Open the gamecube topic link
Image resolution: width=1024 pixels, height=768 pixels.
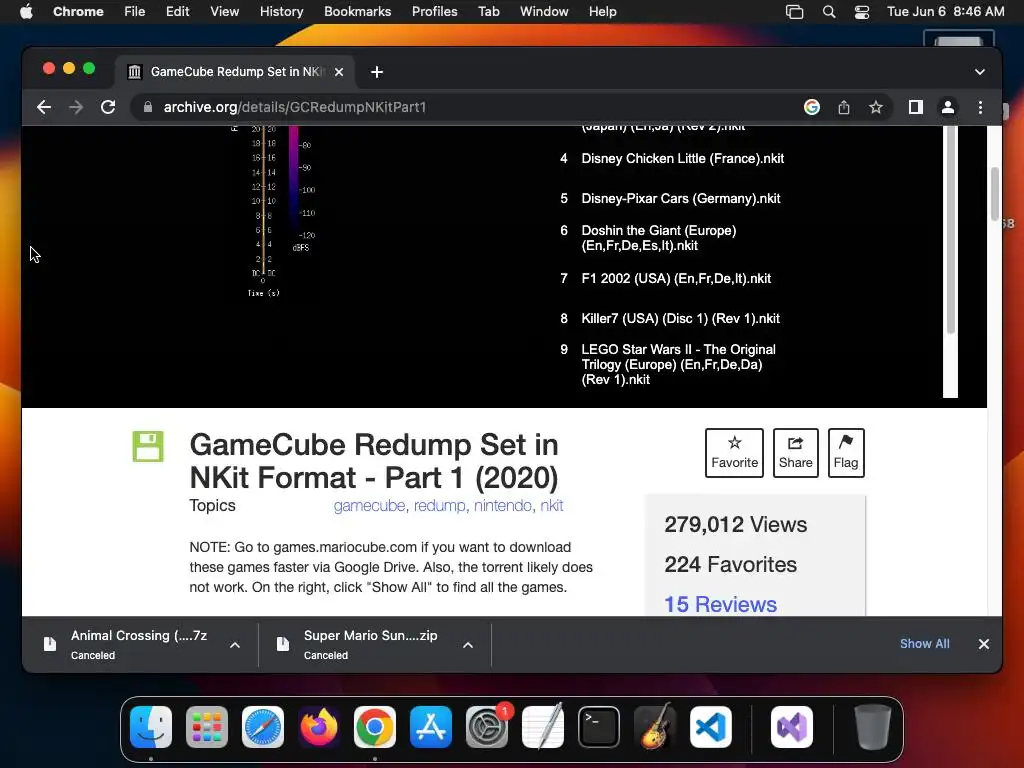click(369, 505)
